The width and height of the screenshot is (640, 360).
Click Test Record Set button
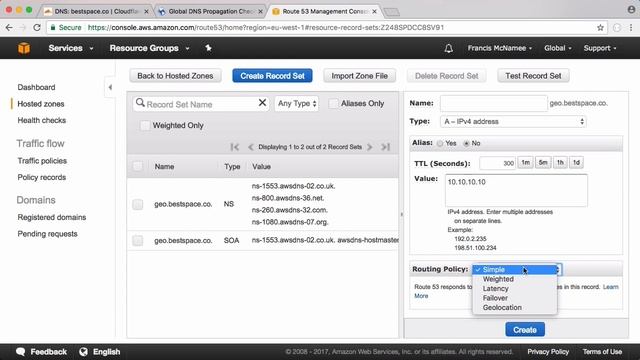pyautogui.click(x=533, y=76)
